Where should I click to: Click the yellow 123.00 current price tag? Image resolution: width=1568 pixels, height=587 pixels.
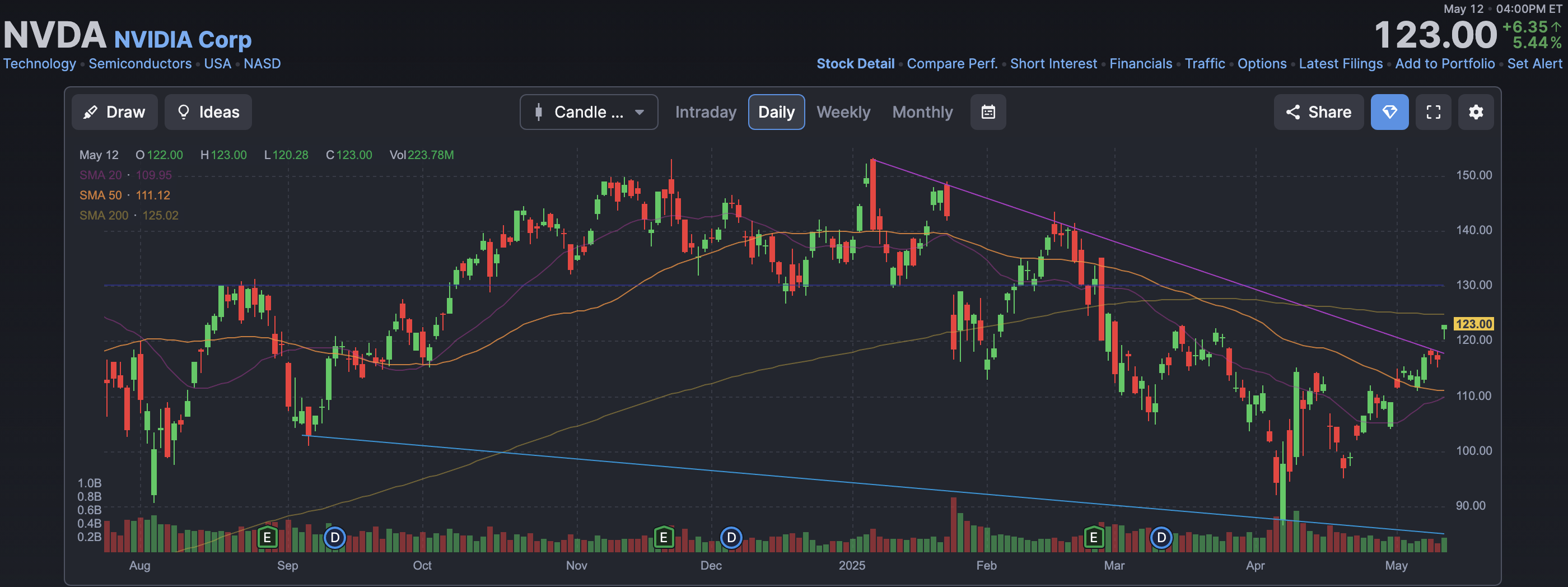tap(1473, 324)
